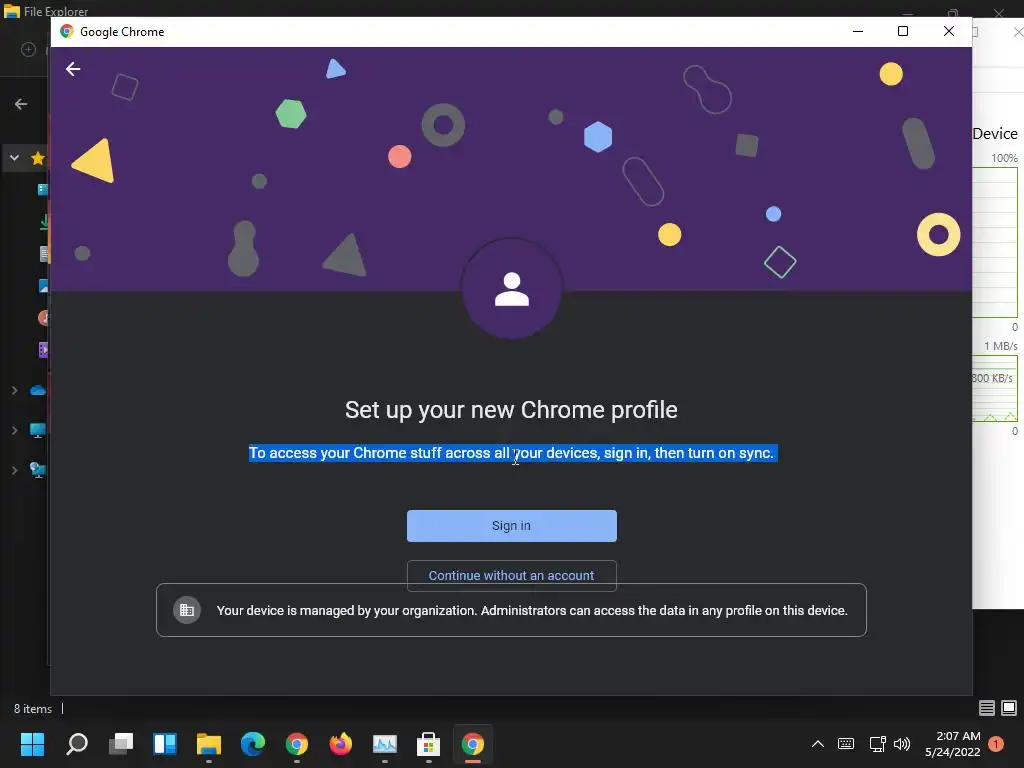This screenshot has height=768, width=1024.
Task: Click the 'Set up your new Chrome profile' heading
Action: click(x=511, y=410)
